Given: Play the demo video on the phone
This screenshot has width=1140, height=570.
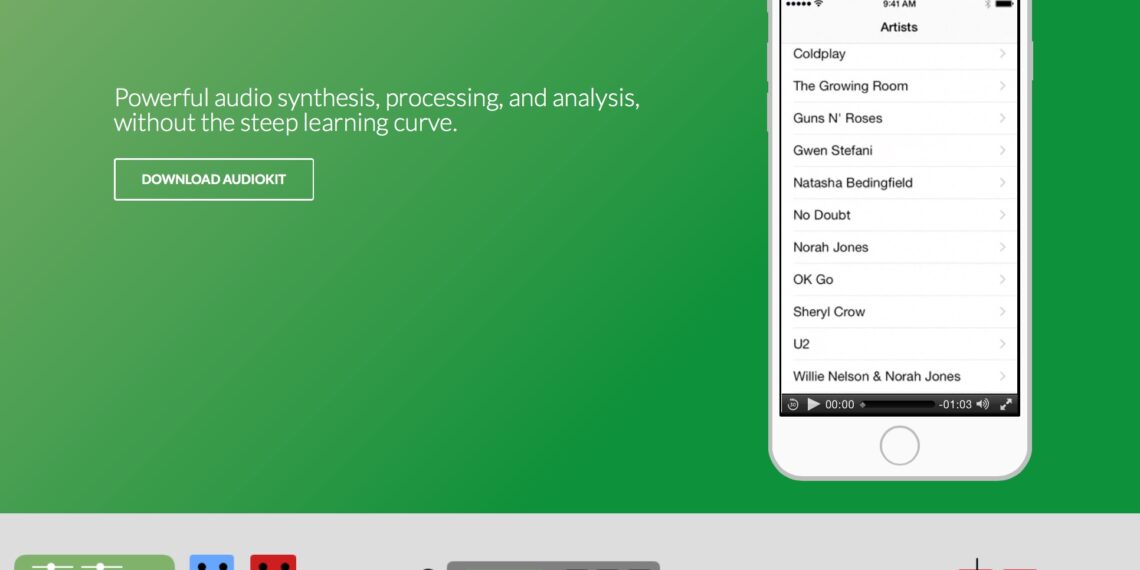Looking at the screenshot, I should tap(814, 404).
